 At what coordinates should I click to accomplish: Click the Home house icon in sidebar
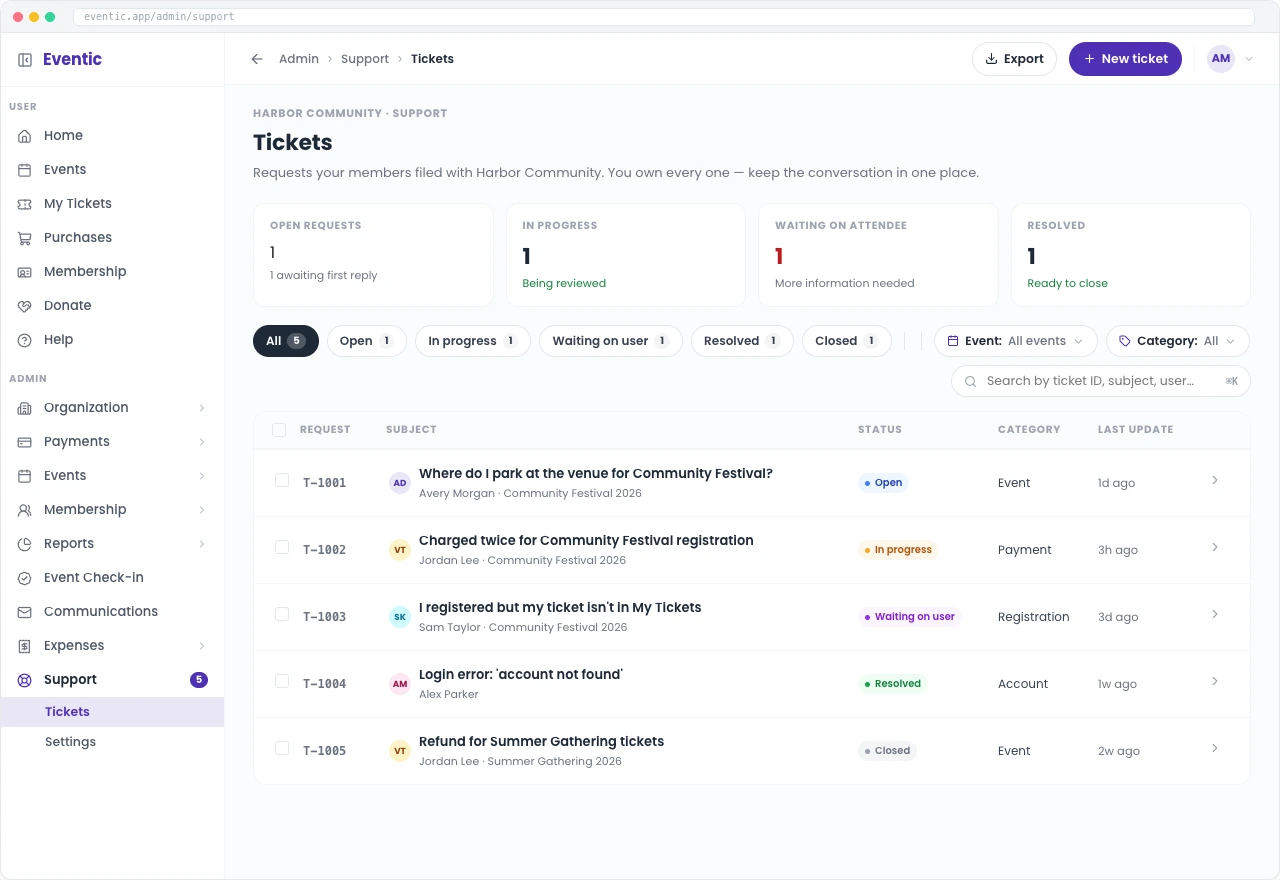tap(25, 136)
